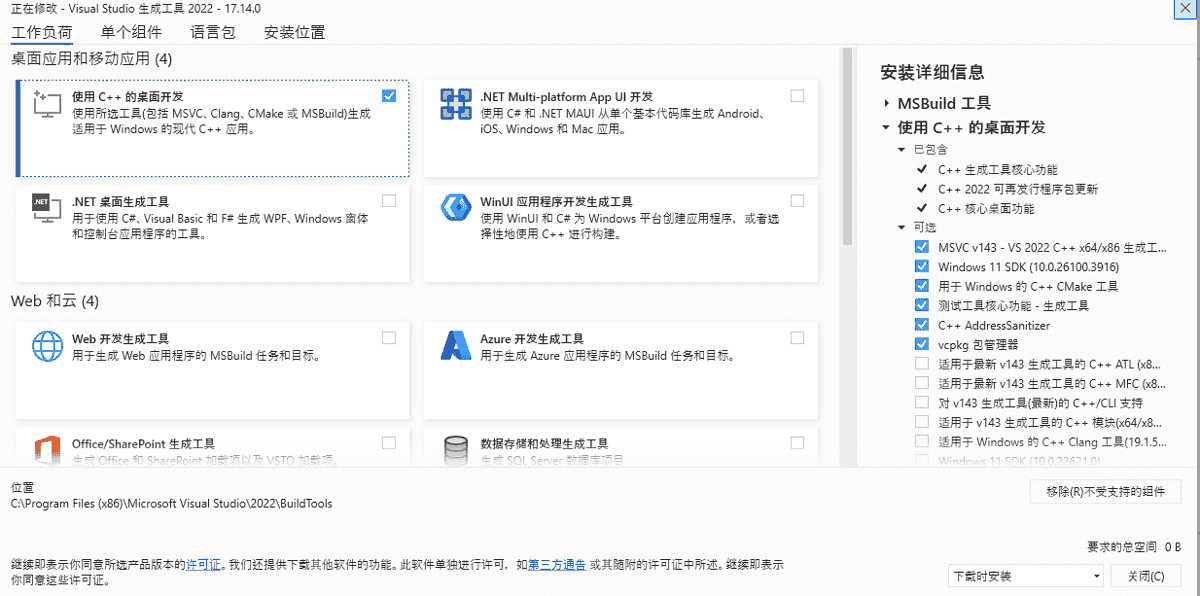
Task: Click the C++ 2022 可再发行程序包更新 item
Action: (1017, 189)
